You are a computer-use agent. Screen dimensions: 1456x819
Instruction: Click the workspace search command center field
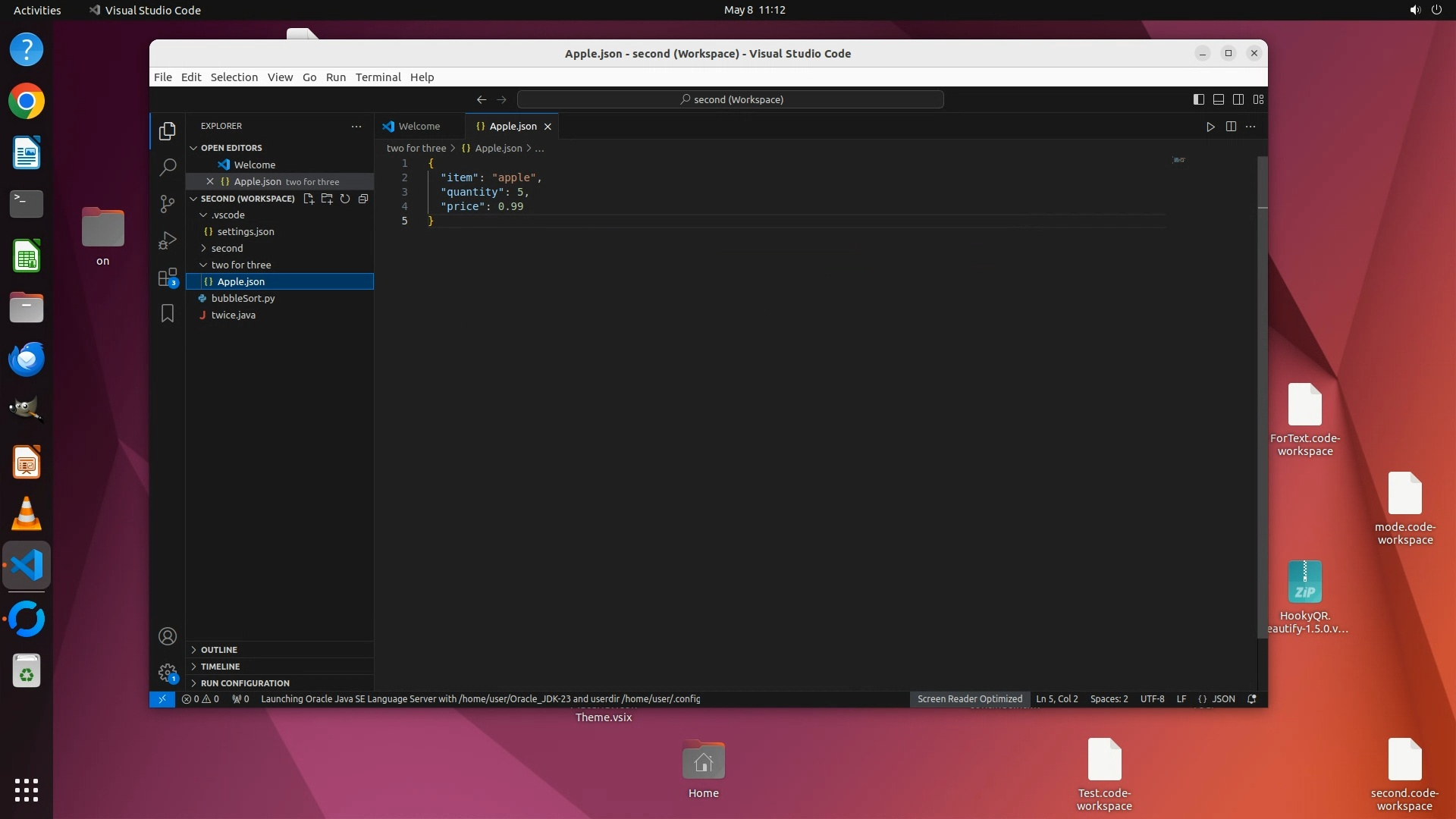click(x=730, y=99)
